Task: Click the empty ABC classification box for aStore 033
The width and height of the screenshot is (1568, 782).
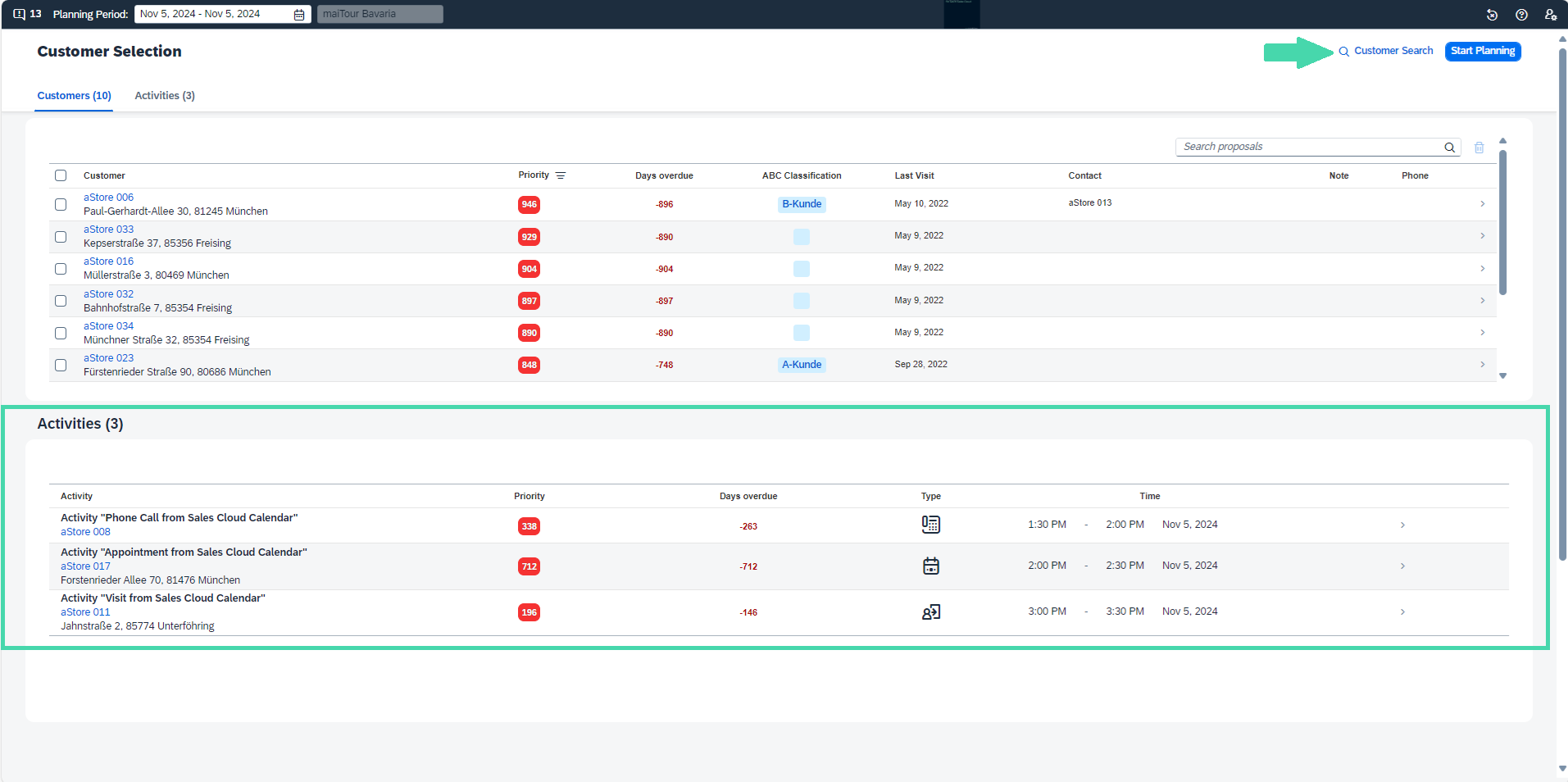Action: [802, 237]
